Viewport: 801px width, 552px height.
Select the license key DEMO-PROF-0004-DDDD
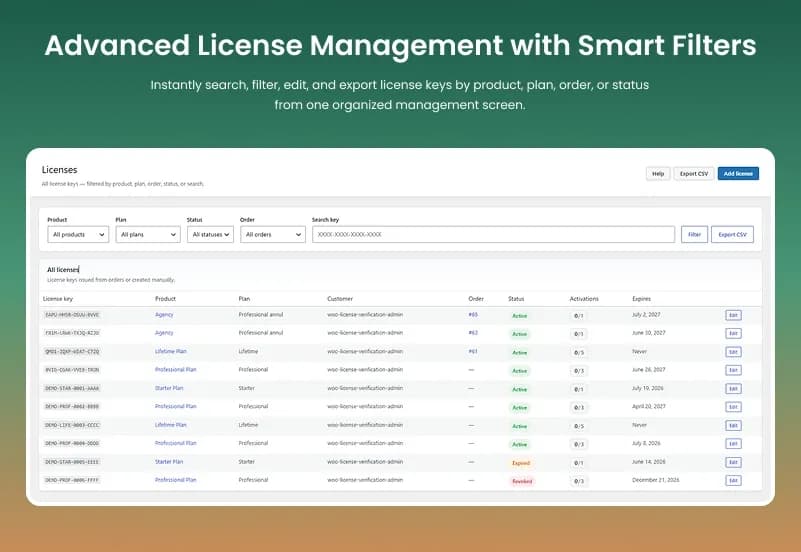point(72,444)
